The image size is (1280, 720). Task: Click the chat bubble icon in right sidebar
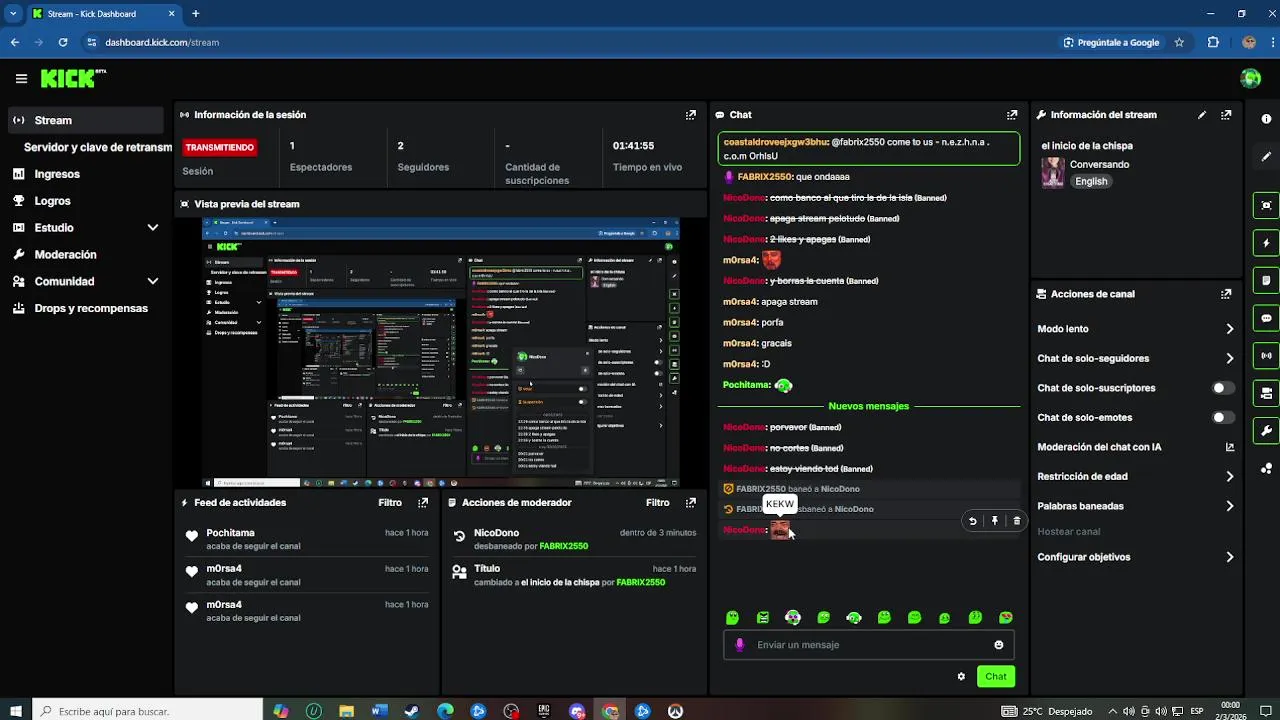(x=1267, y=318)
